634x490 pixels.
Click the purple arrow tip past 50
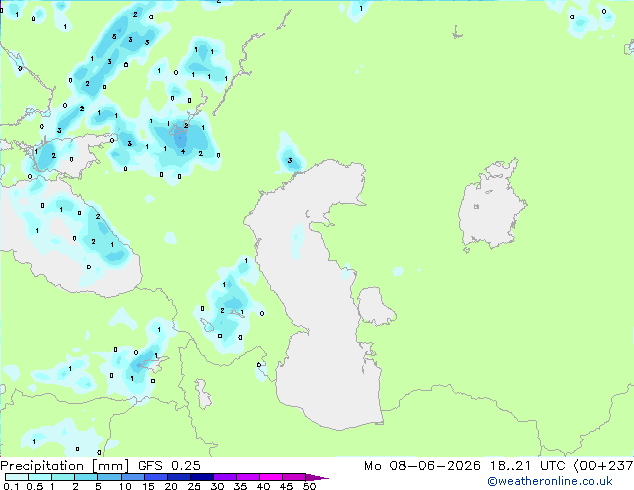[317, 477]
